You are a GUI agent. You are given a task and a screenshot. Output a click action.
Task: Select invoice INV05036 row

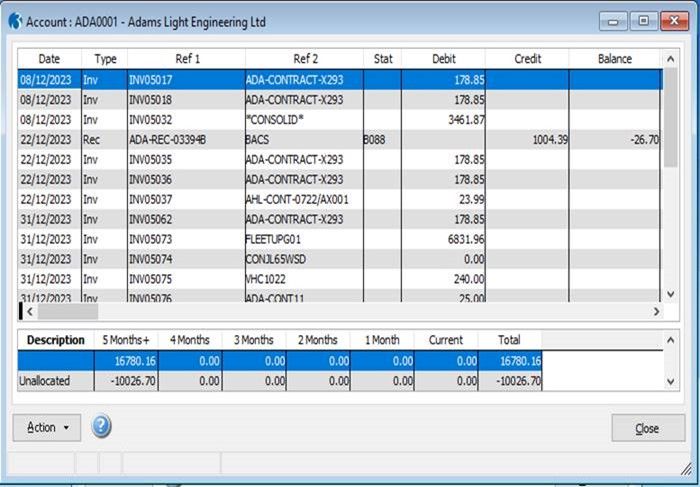click(340, 179)
